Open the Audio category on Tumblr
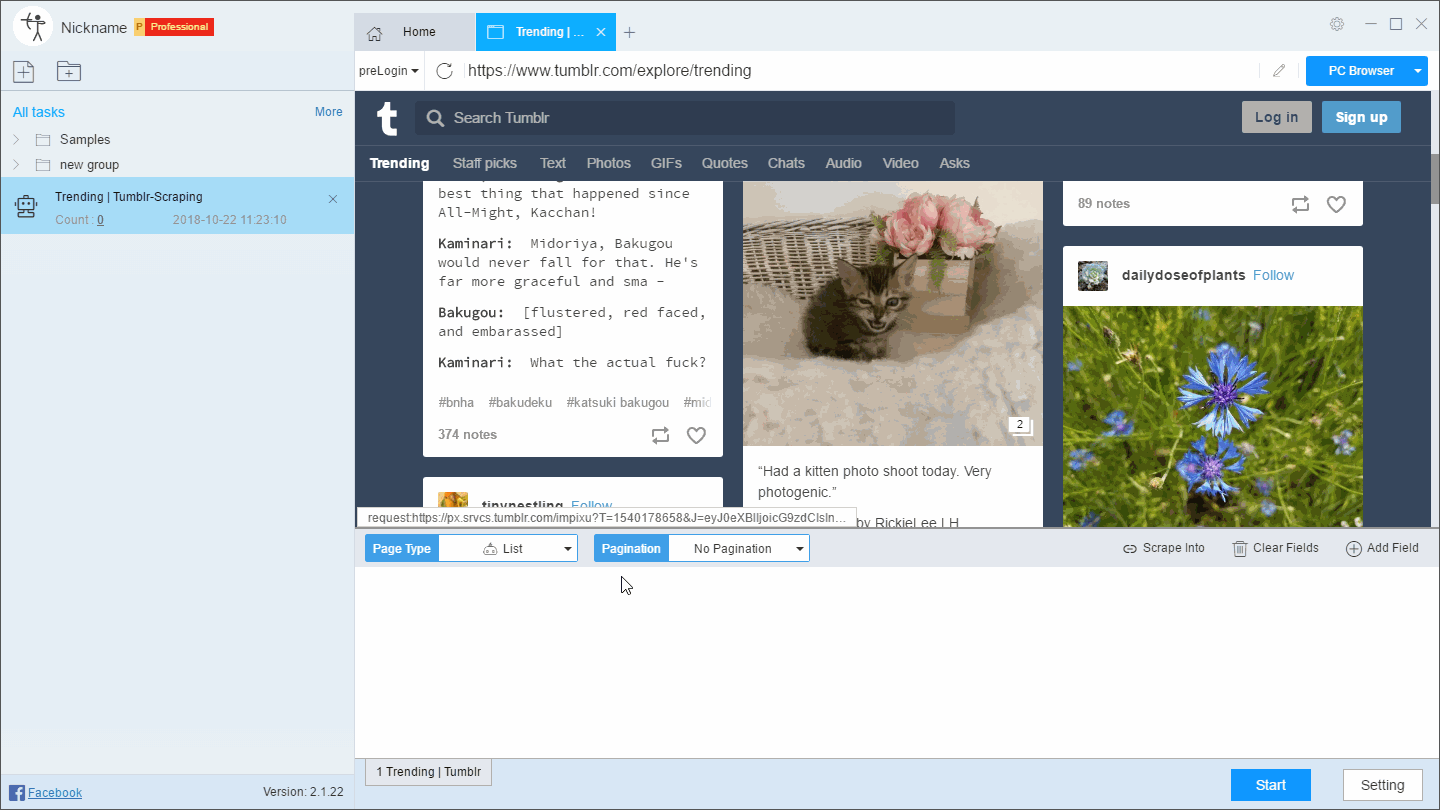 [x=843, y=163]
